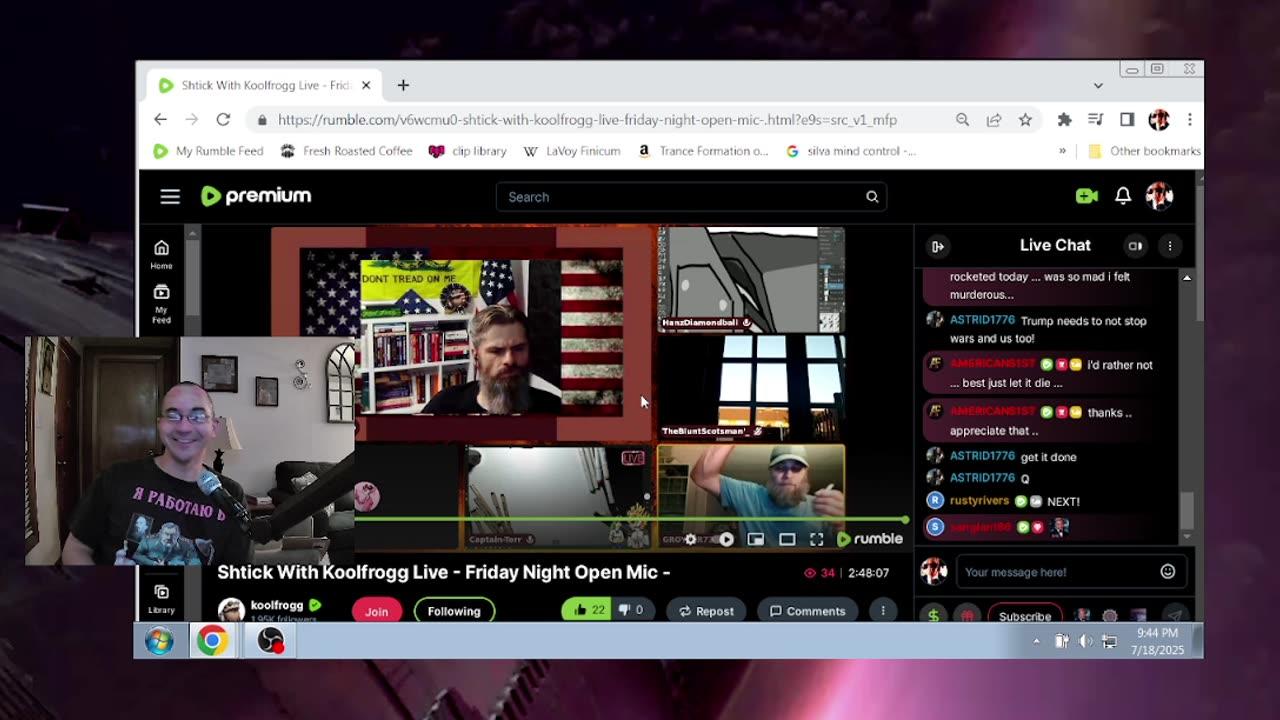
Task: Open the chat emoji picker
Action: 1167,572
